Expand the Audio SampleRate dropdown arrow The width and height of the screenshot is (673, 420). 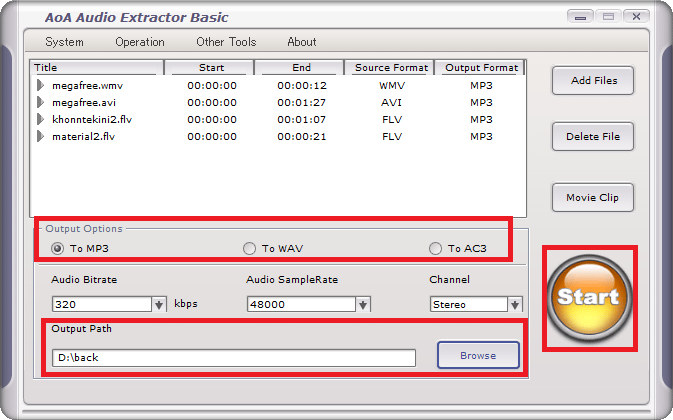(363, 305)
